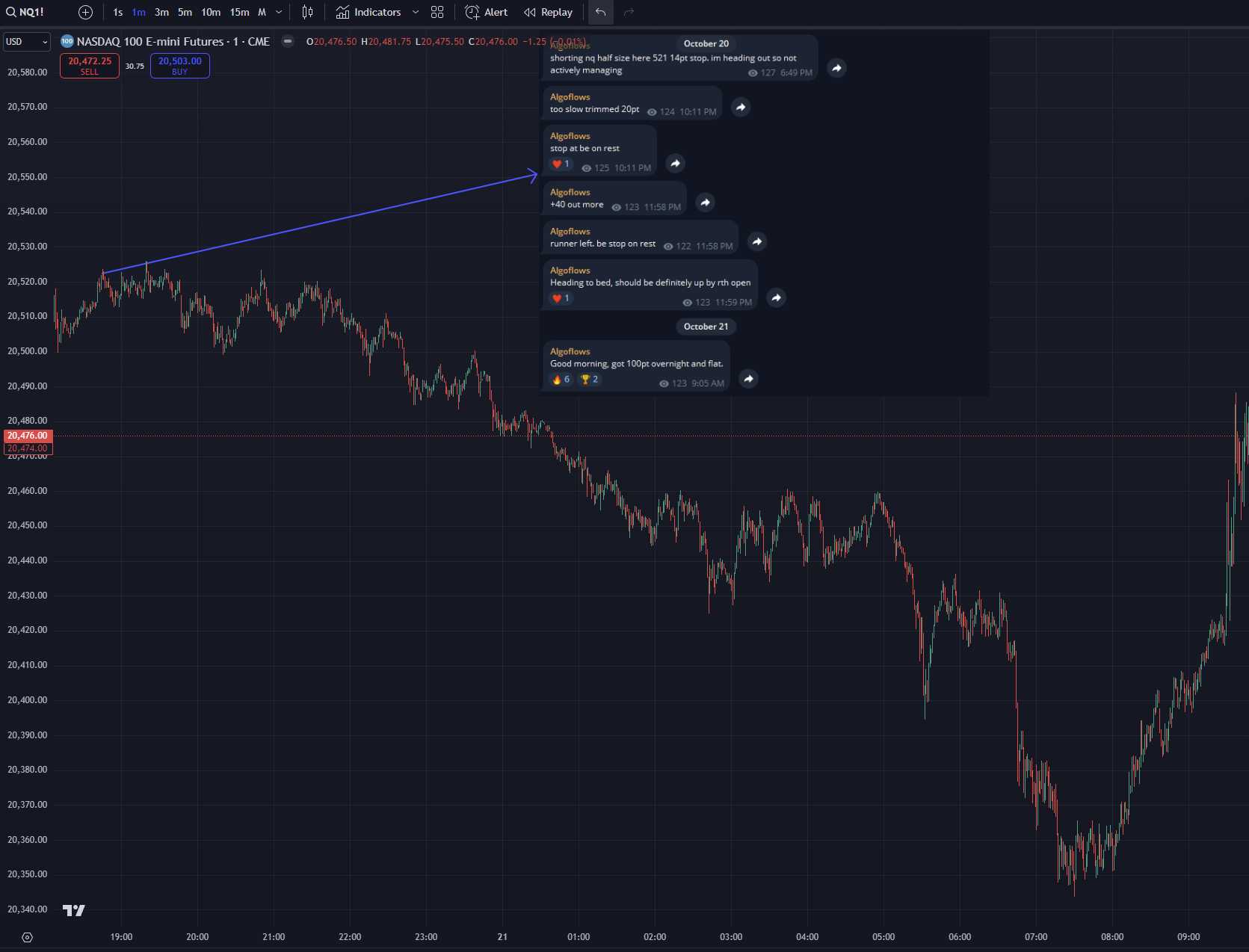Click the October 20 date badge
The width and height of the screenshot is (1249, 952).
point(706,43)
